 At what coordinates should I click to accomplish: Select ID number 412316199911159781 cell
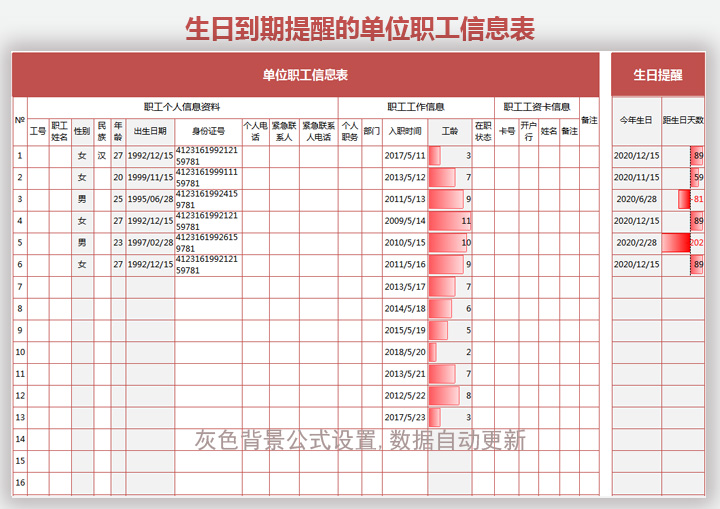pos(208,178)
